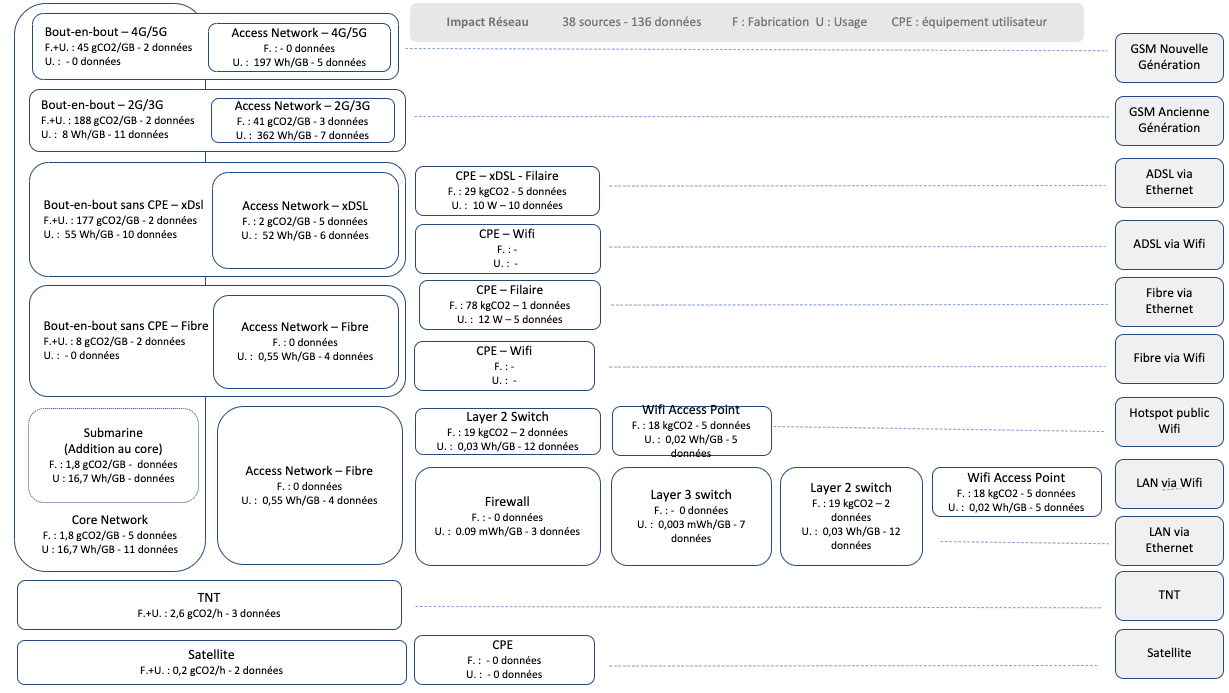This screenshot has width=1229, height=693.
Task: Select the Access Network – 2G/3G box
Action: point(302,120)
